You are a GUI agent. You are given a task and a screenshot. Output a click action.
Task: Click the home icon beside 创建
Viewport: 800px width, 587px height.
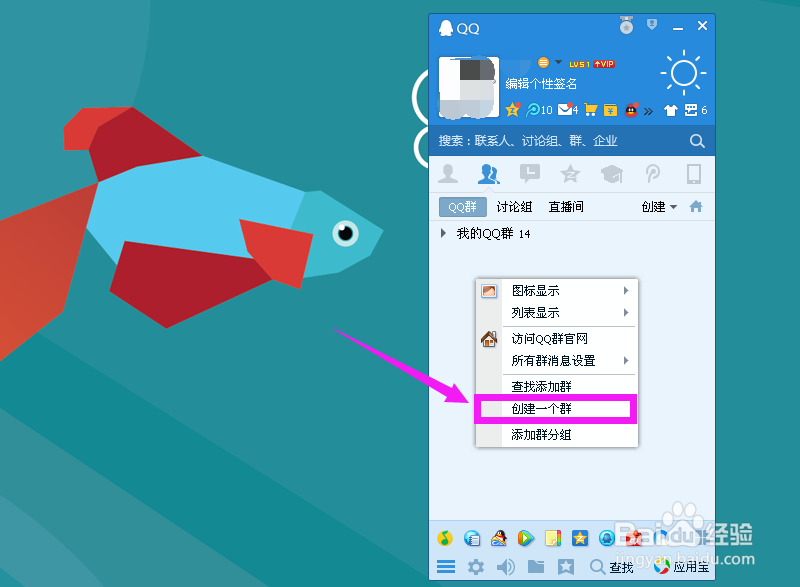[x=696, y=207]
